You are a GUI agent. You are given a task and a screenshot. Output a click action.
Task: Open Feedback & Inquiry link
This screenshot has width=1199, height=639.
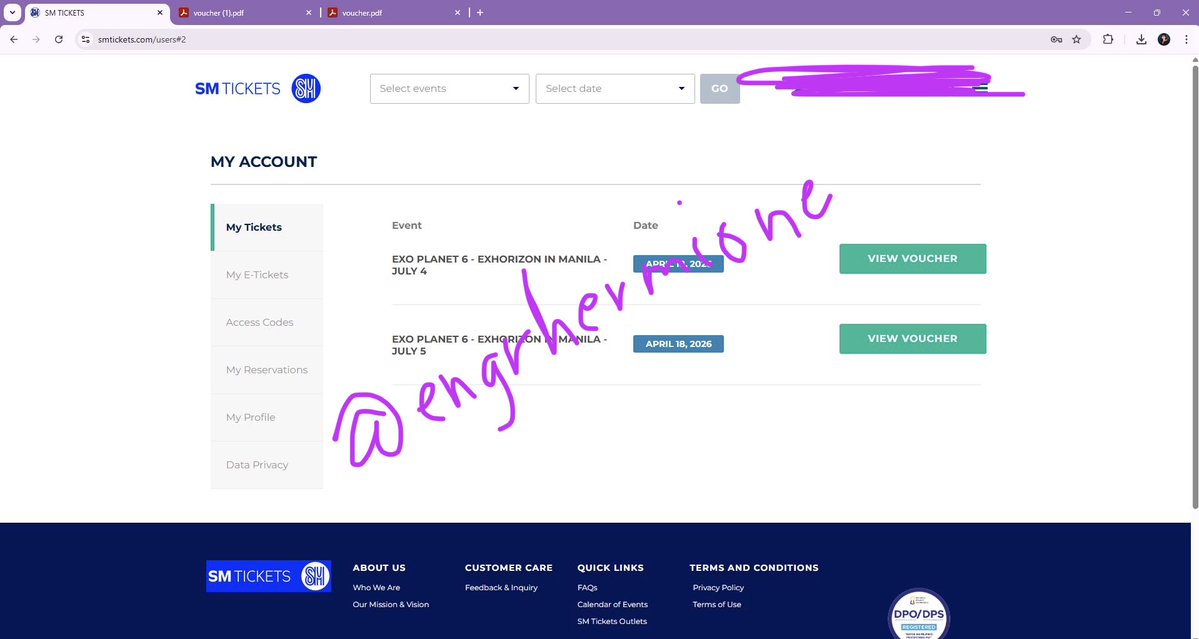[x=501, y=588]
